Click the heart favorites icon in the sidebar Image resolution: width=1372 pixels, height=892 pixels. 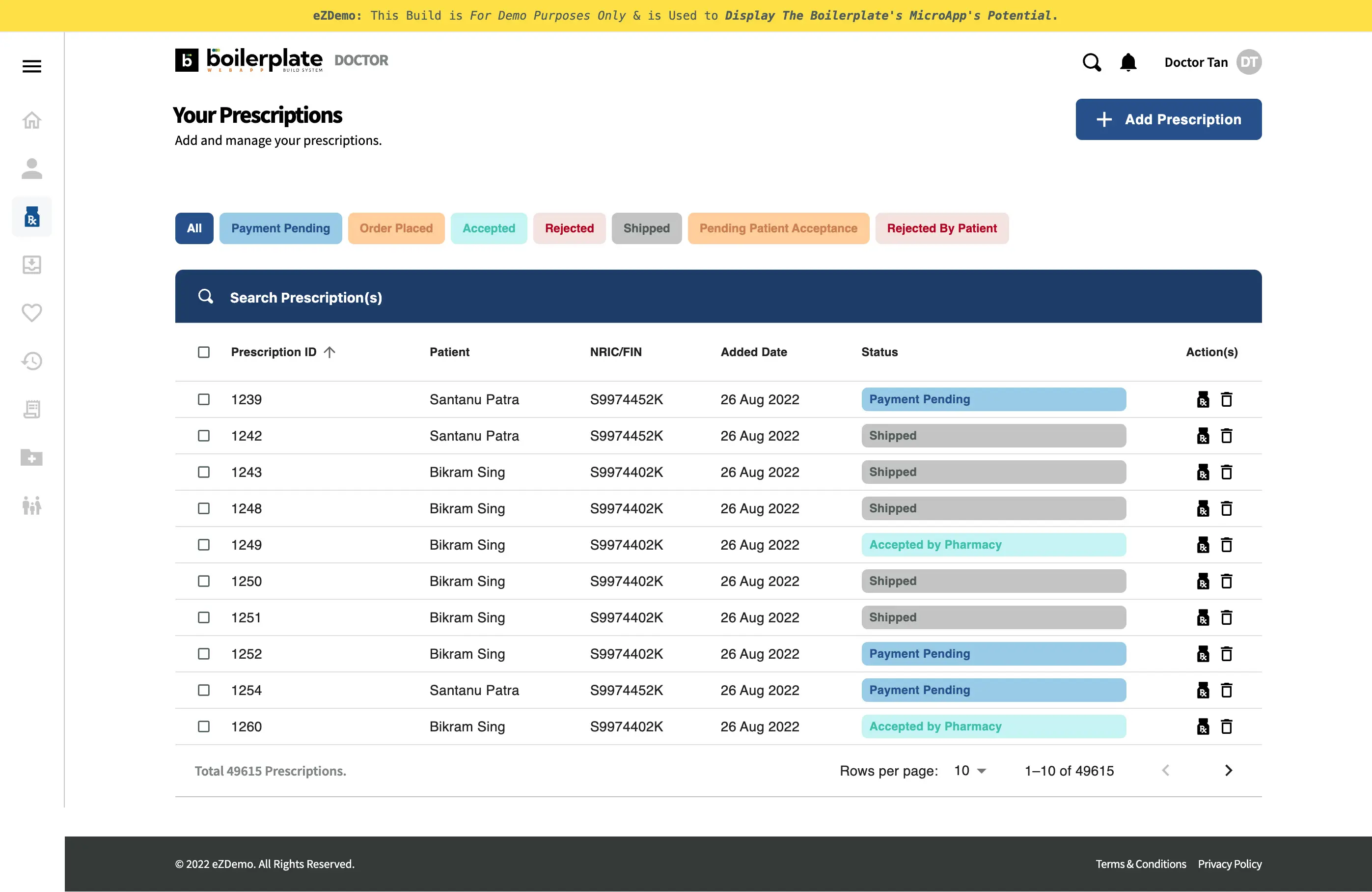click(x=32, y=312)
